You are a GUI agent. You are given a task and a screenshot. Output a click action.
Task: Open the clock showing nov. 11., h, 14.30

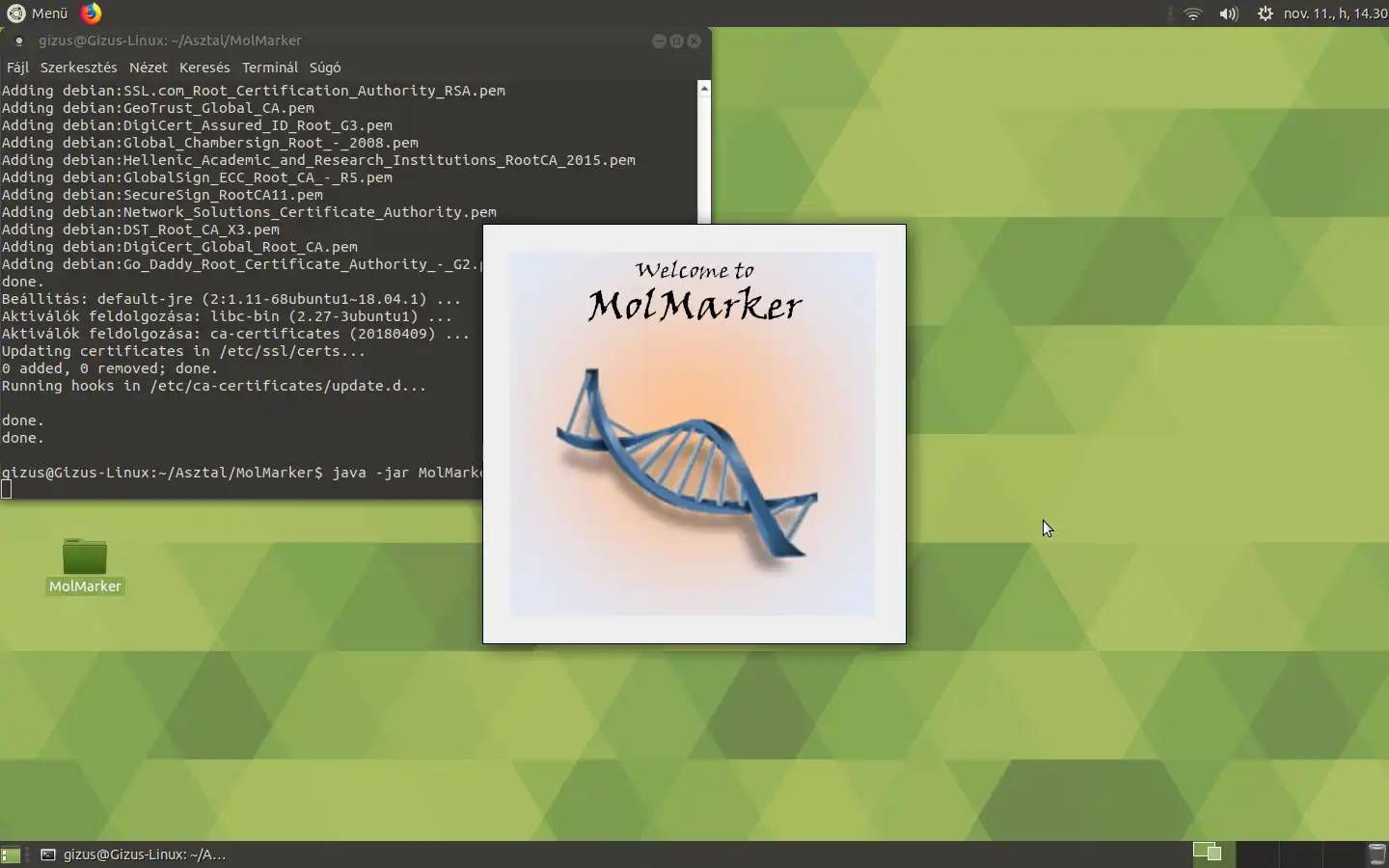(1335, 14)
